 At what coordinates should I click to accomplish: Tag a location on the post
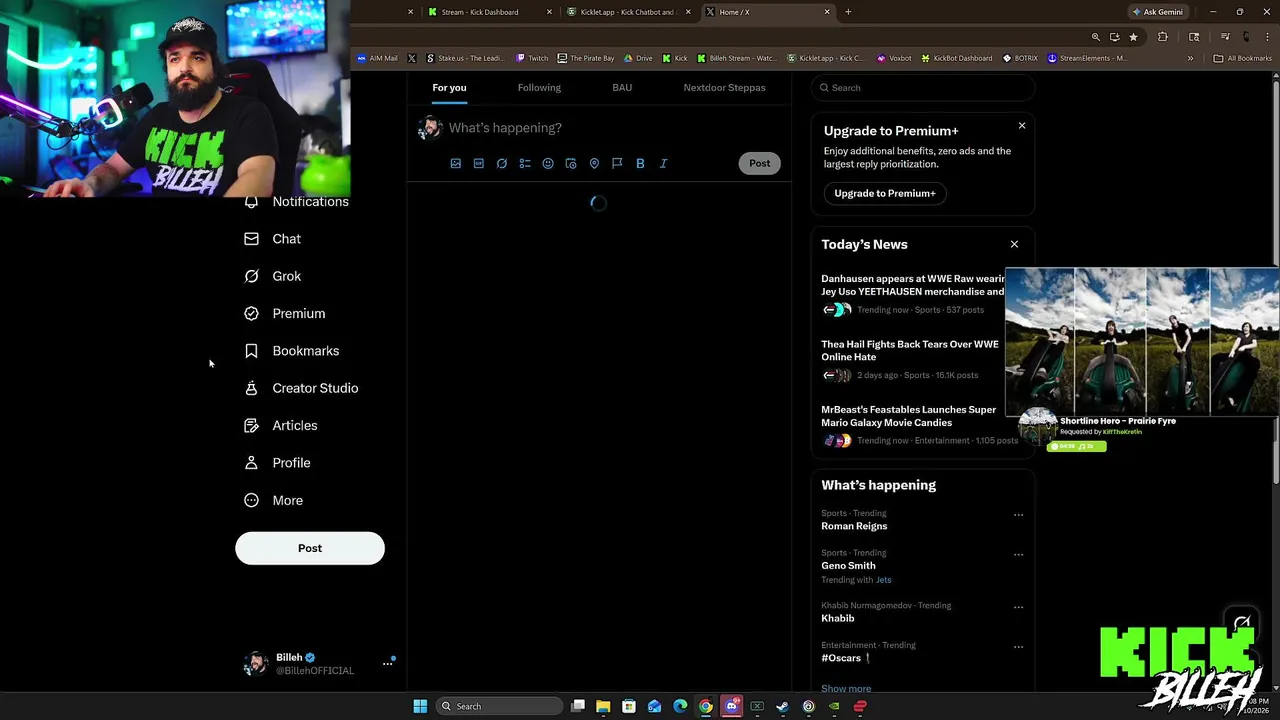tap(594, 163)
